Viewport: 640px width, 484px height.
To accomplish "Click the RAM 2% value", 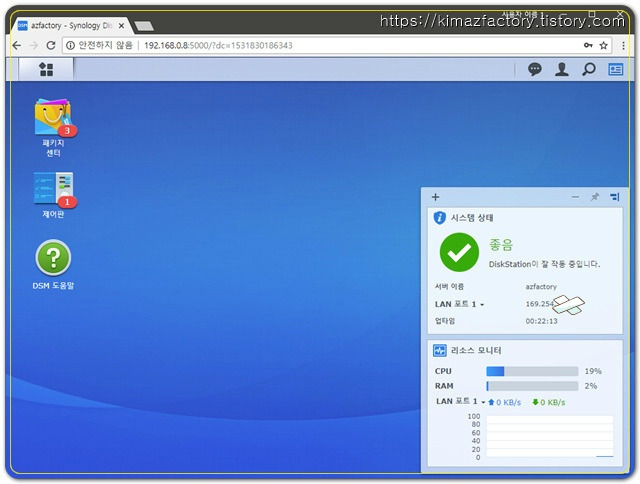I will pos(591,386).
